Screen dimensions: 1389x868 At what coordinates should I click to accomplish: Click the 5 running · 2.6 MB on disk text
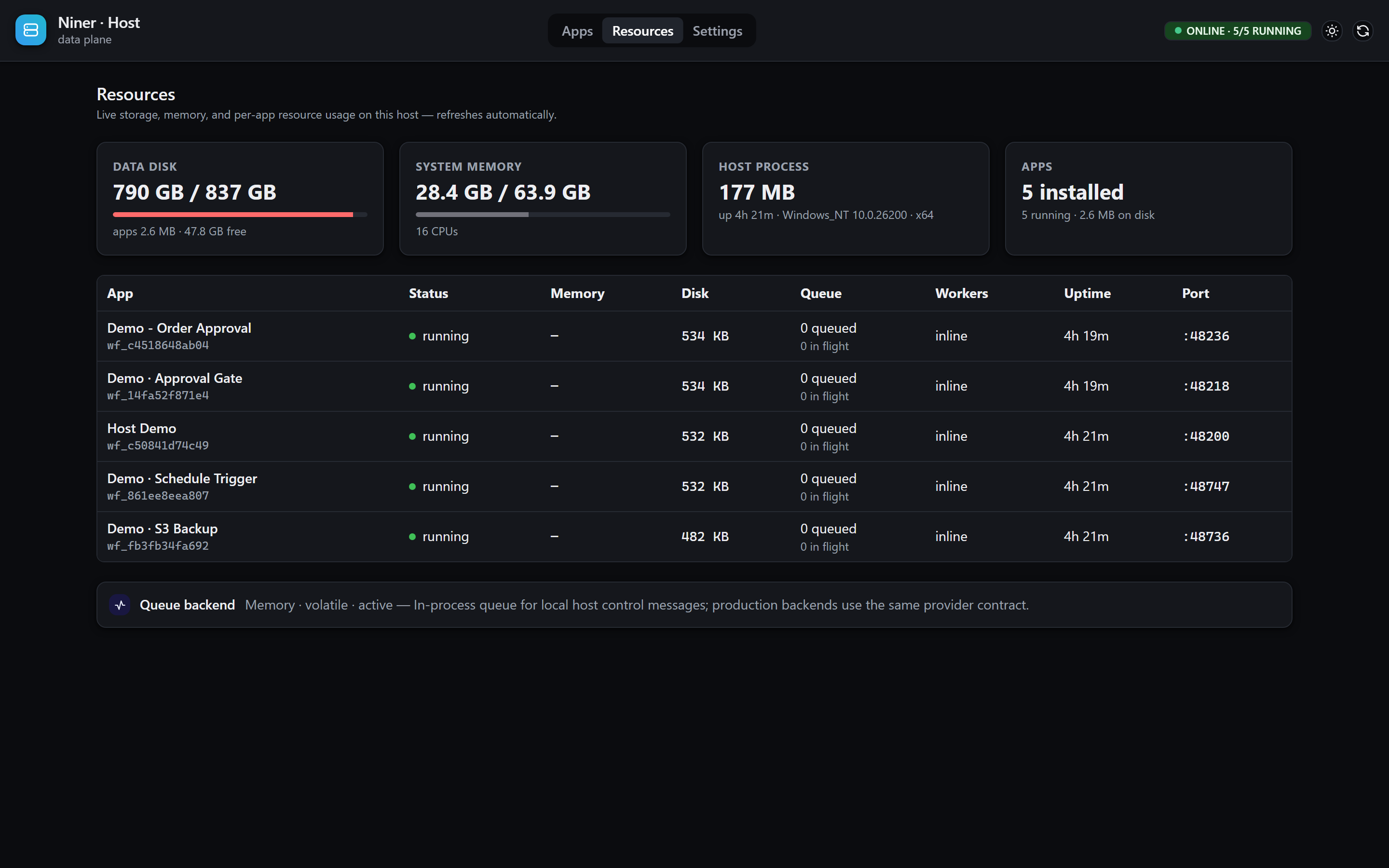pos(1088,215)
